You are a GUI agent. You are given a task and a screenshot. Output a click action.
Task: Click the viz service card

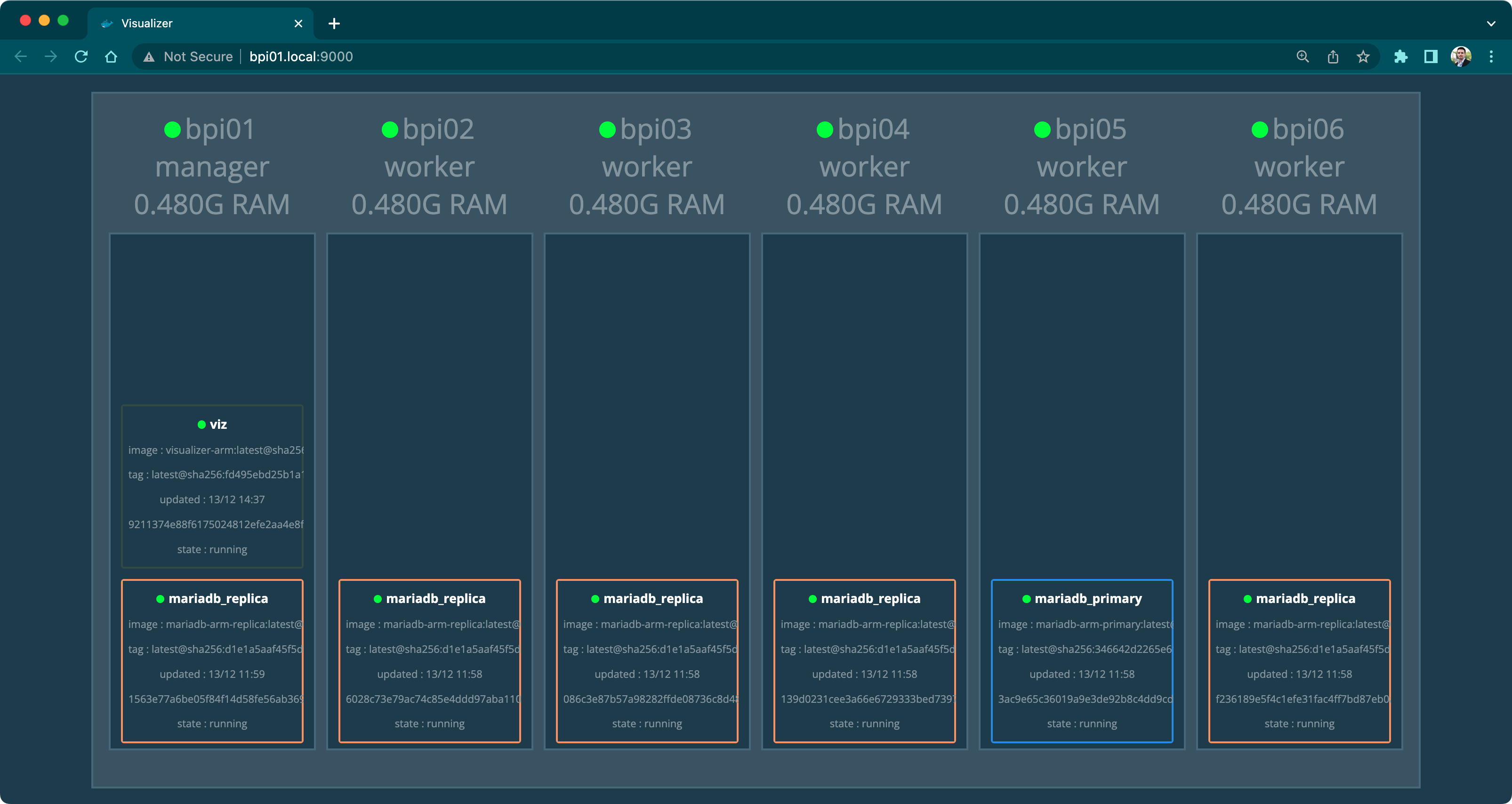(212, 486)
